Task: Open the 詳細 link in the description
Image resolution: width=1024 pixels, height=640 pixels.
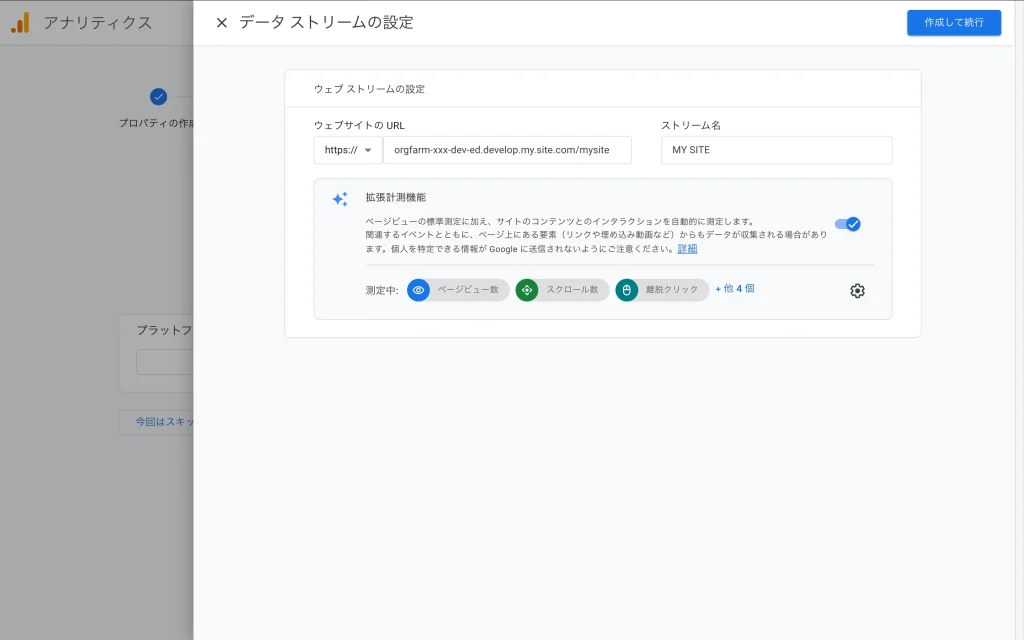Action: [688, 249]
